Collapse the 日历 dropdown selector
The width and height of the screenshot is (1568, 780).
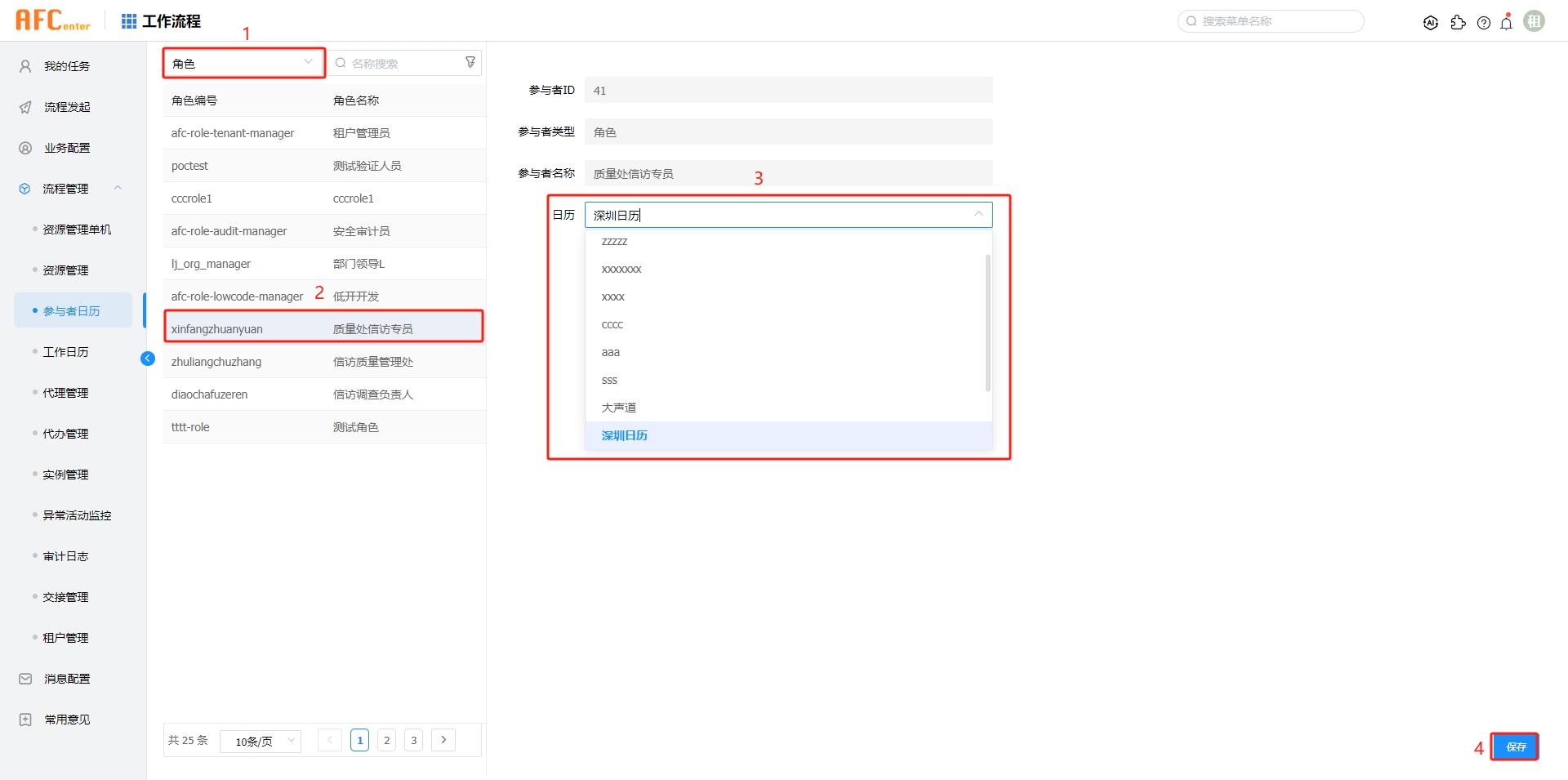pos(978,215)
